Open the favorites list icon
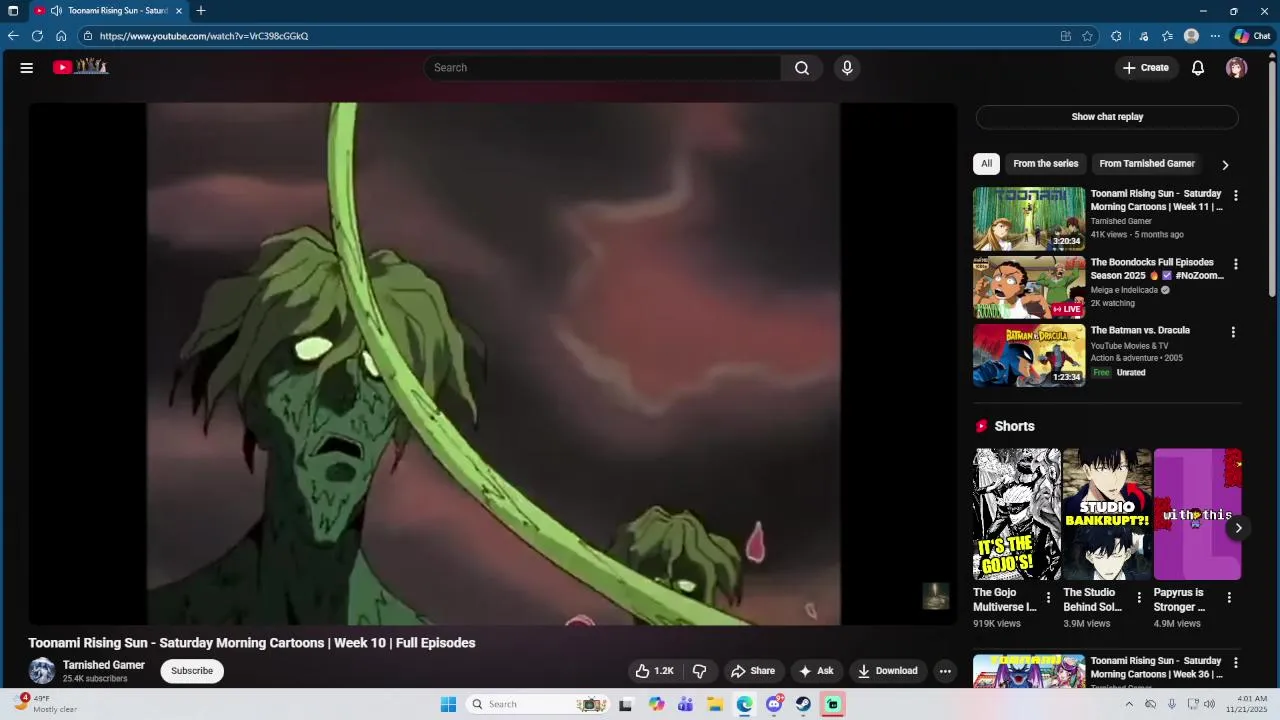Screen dimensions: 1280x720 [1167, 36]
